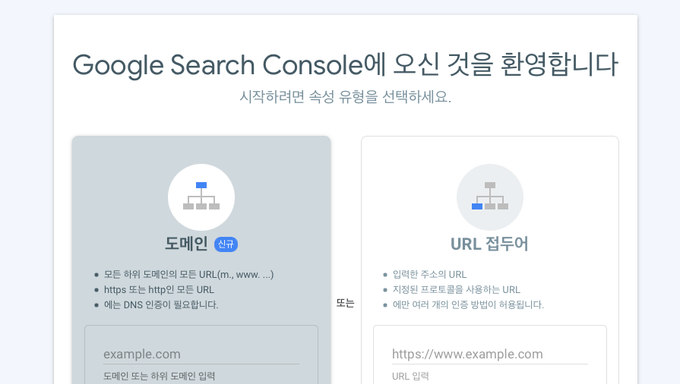680x384 pixels.
Task: Click the domain hierarchy icon
Action: pyautogui.click(x=201, y=197)
